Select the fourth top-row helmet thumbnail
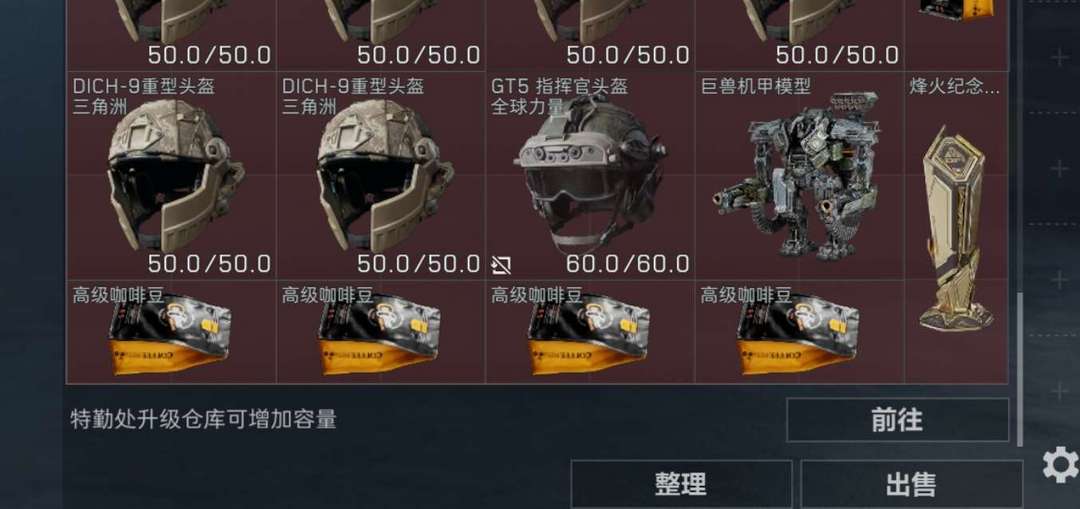Image resolution: width=1080 pixels, height=509 pixels. (800, 34)
